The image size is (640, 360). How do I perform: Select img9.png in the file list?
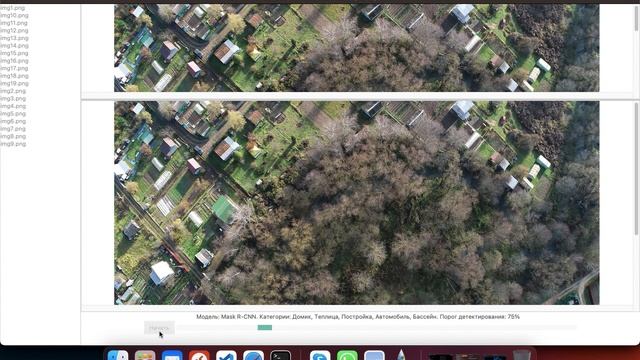[x=13, y=144]
